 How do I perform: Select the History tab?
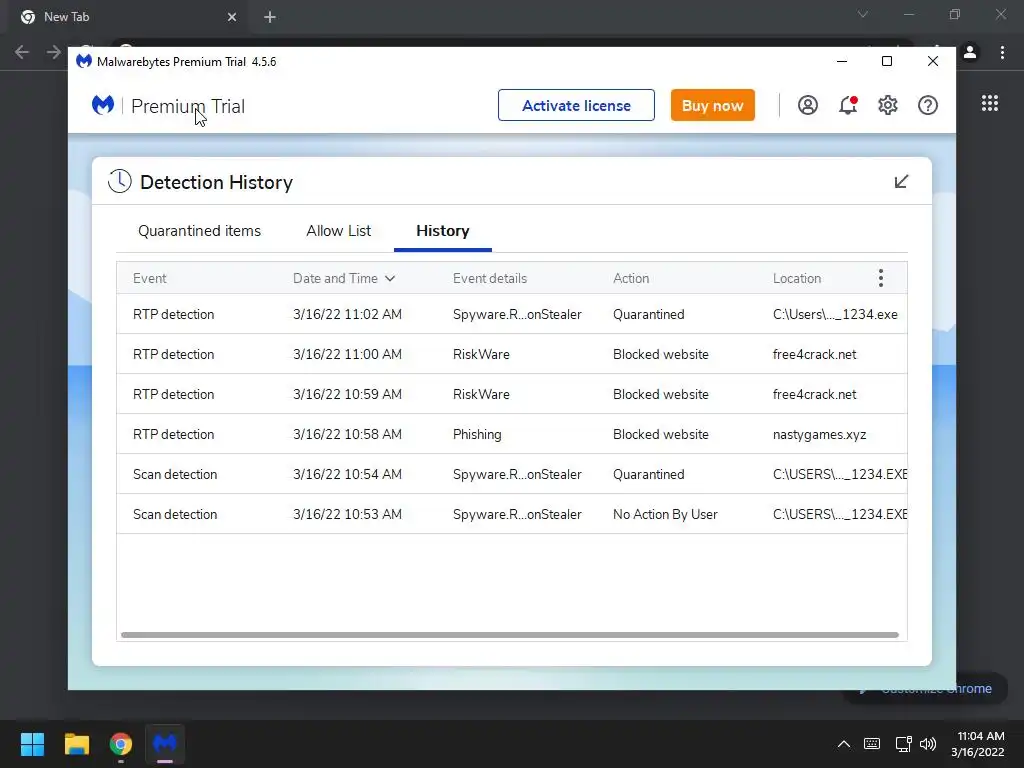(x=443, y=231)
